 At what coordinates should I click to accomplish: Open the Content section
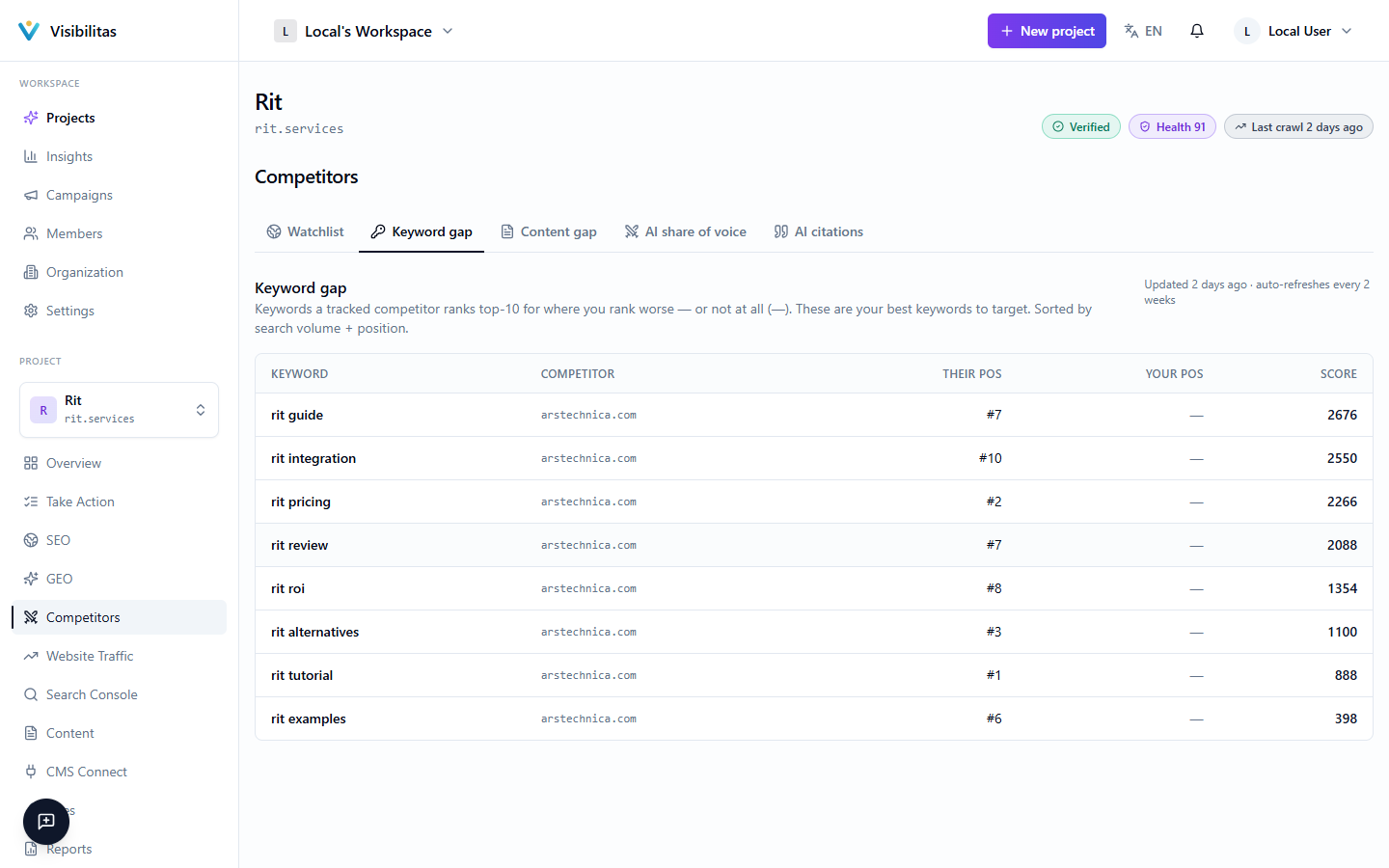click(x=119, y=733)
